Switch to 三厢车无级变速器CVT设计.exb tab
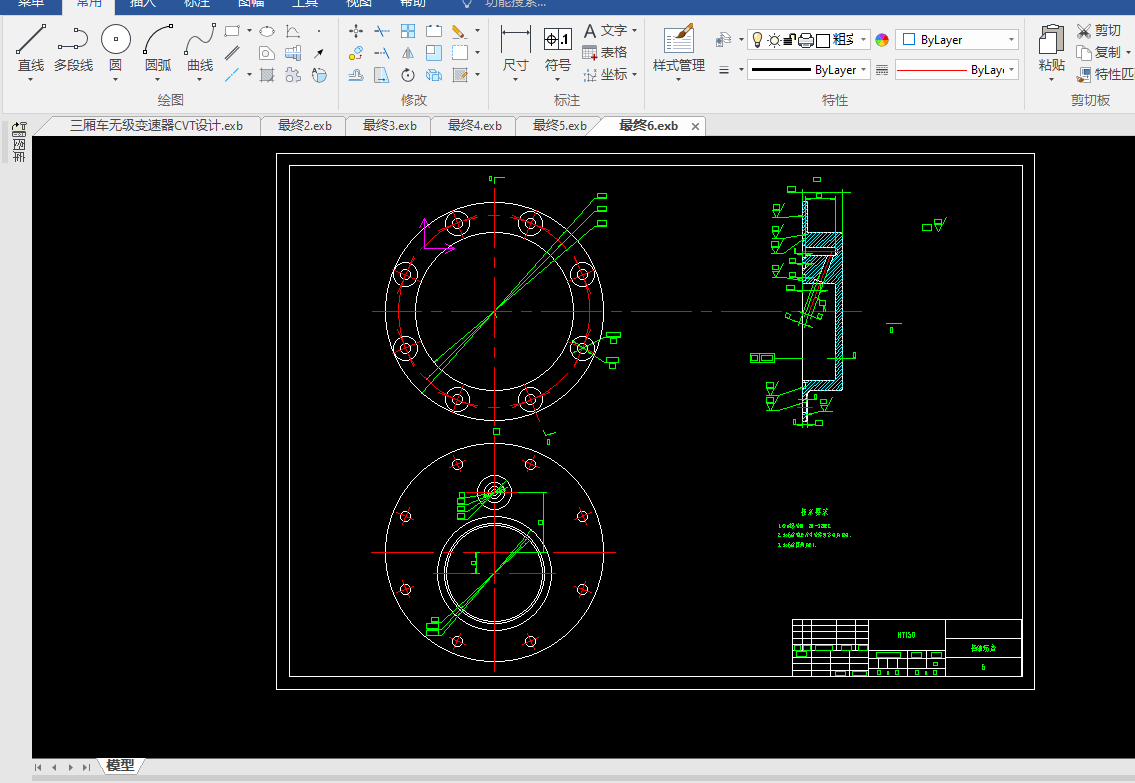The image size is (1135, 783). click(156, 126)
